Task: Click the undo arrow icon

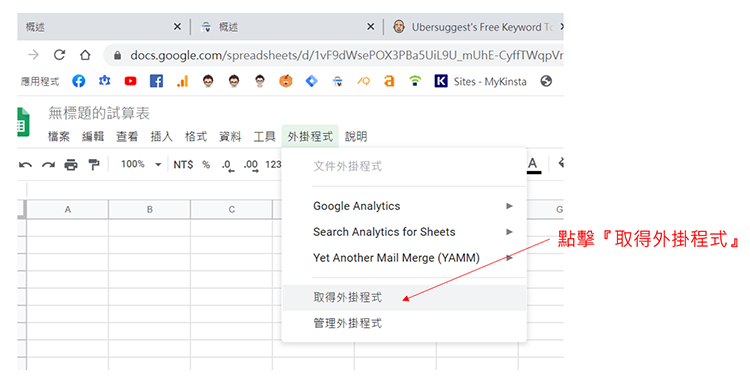Action: click(25, 165)
